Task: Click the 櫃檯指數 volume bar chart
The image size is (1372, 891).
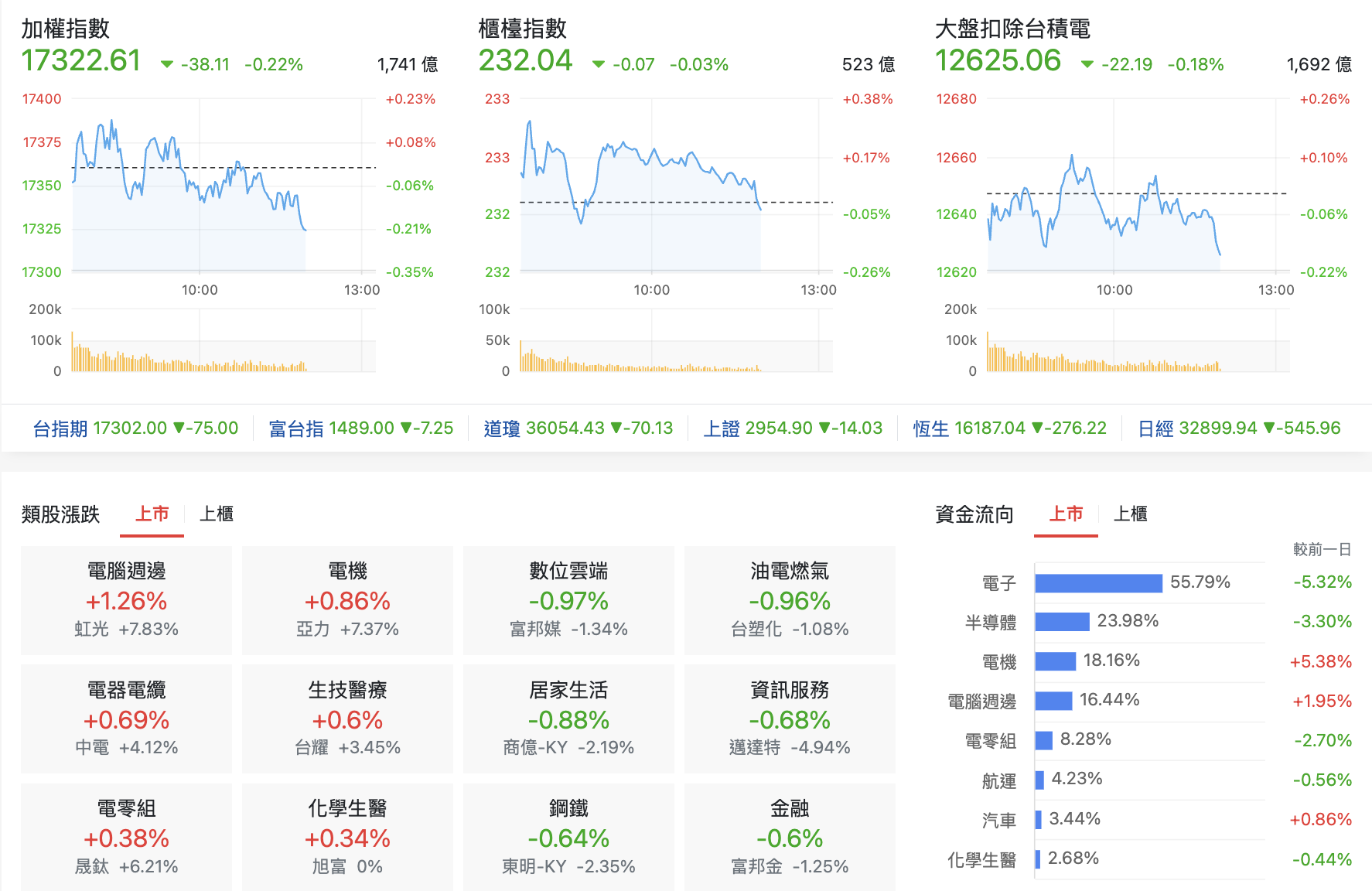Action: [677, 340]
